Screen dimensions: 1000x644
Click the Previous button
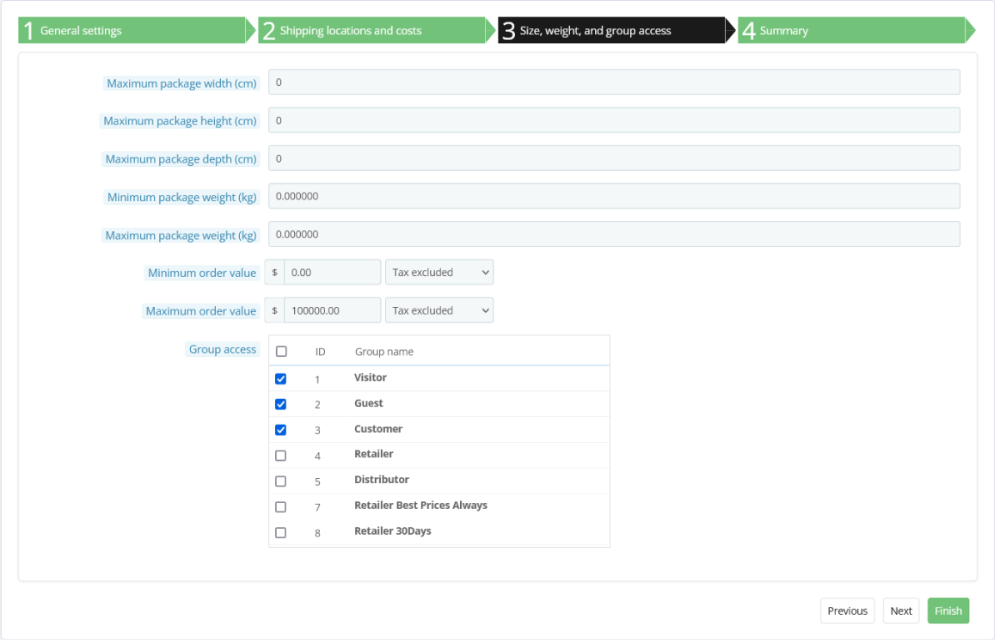[847, 611]
